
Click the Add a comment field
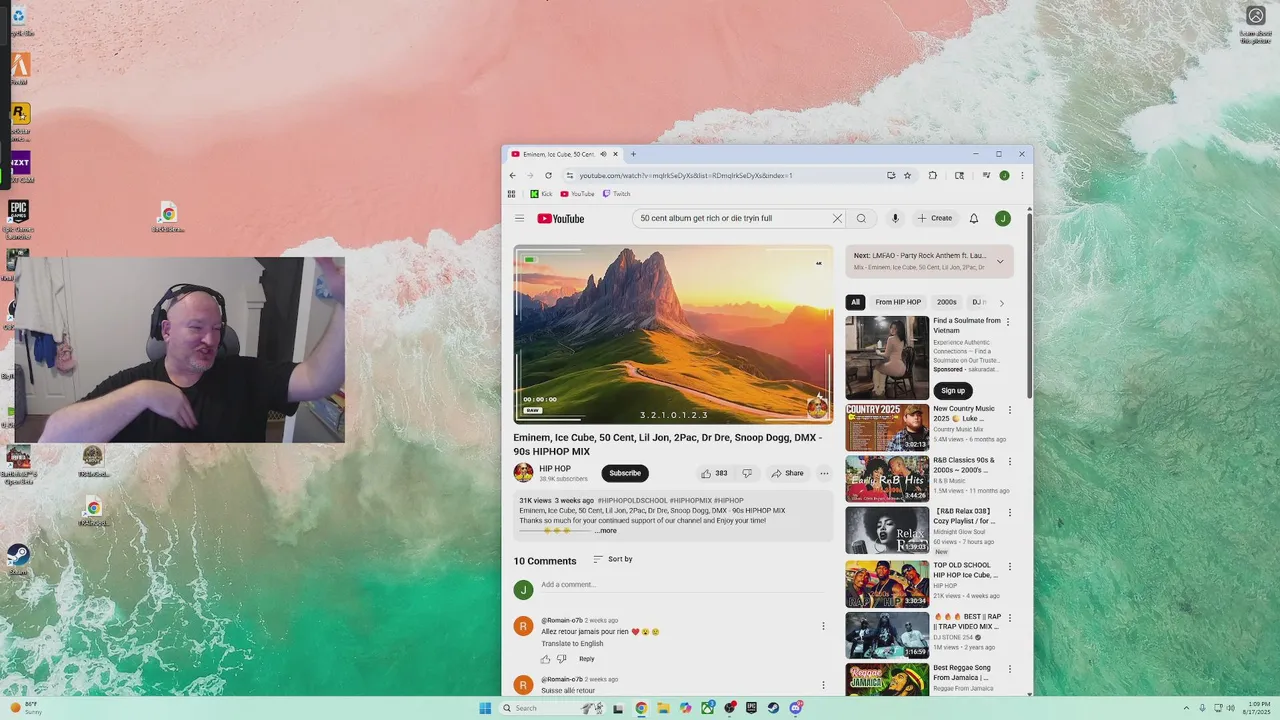tap(685, 585)
